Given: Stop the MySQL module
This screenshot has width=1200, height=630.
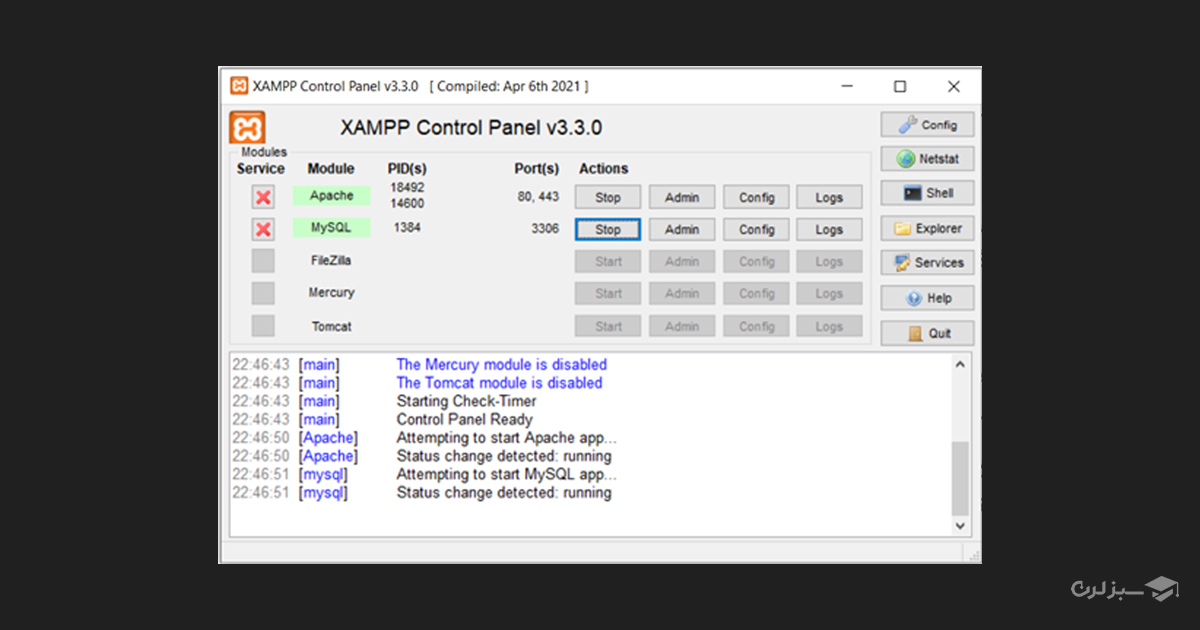Looking at the screenshot, I should click(607, 229).
